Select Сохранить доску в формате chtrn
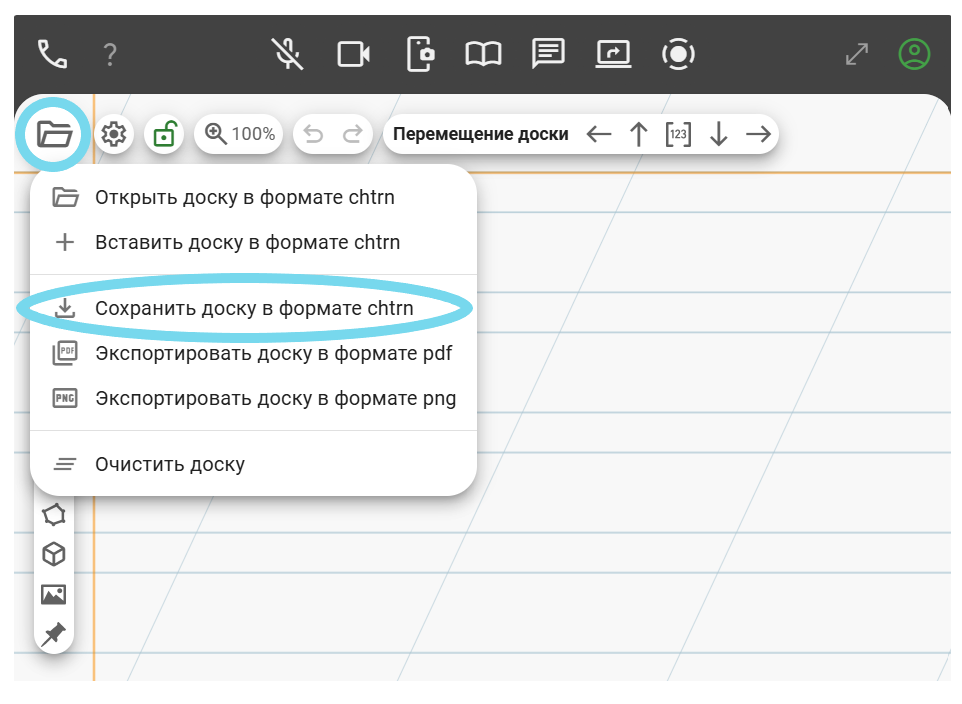The width and height of the screenshot is (962, 704). pos(253,309)
